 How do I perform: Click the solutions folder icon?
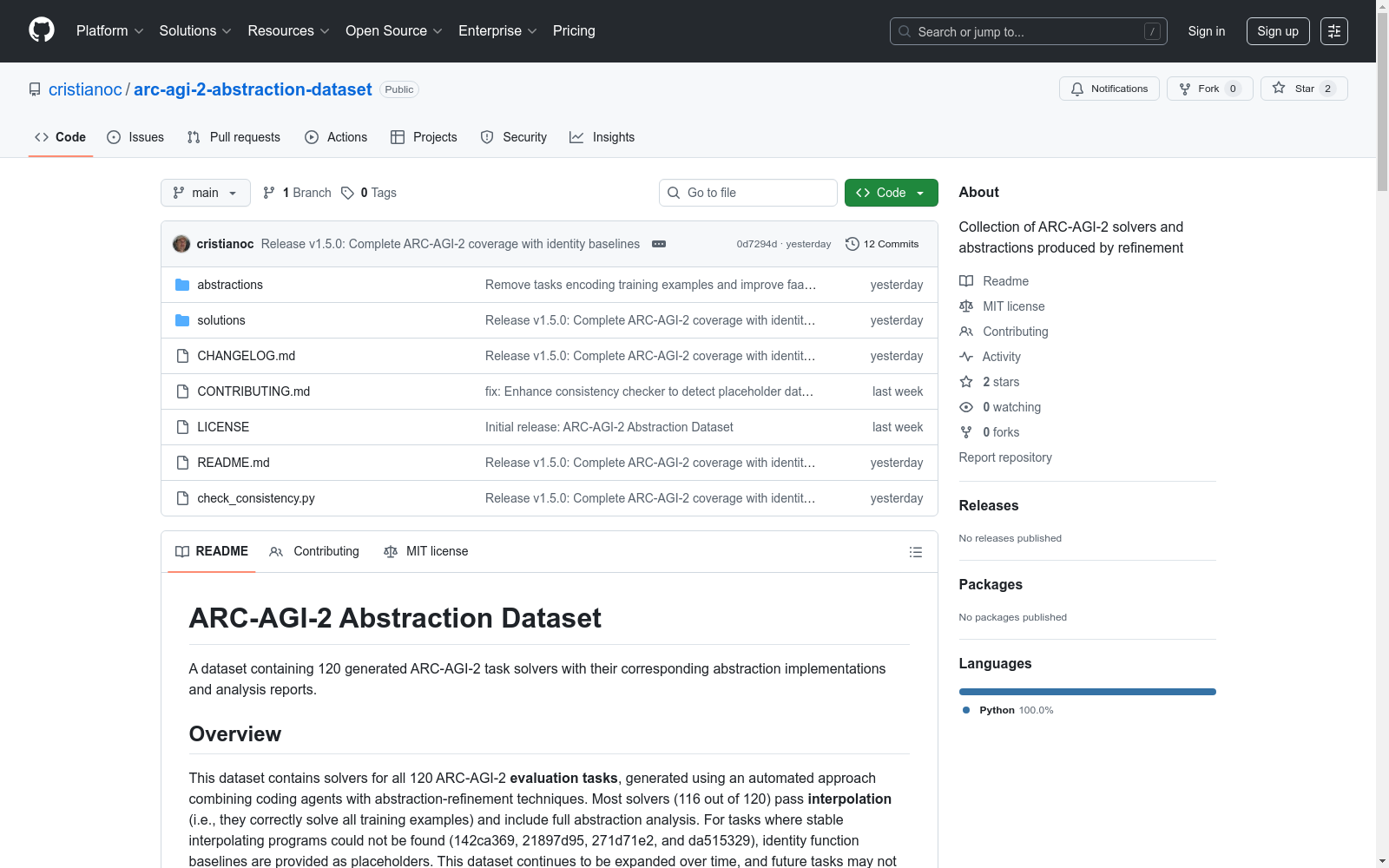pyautogui.click(x=182, y=320)
